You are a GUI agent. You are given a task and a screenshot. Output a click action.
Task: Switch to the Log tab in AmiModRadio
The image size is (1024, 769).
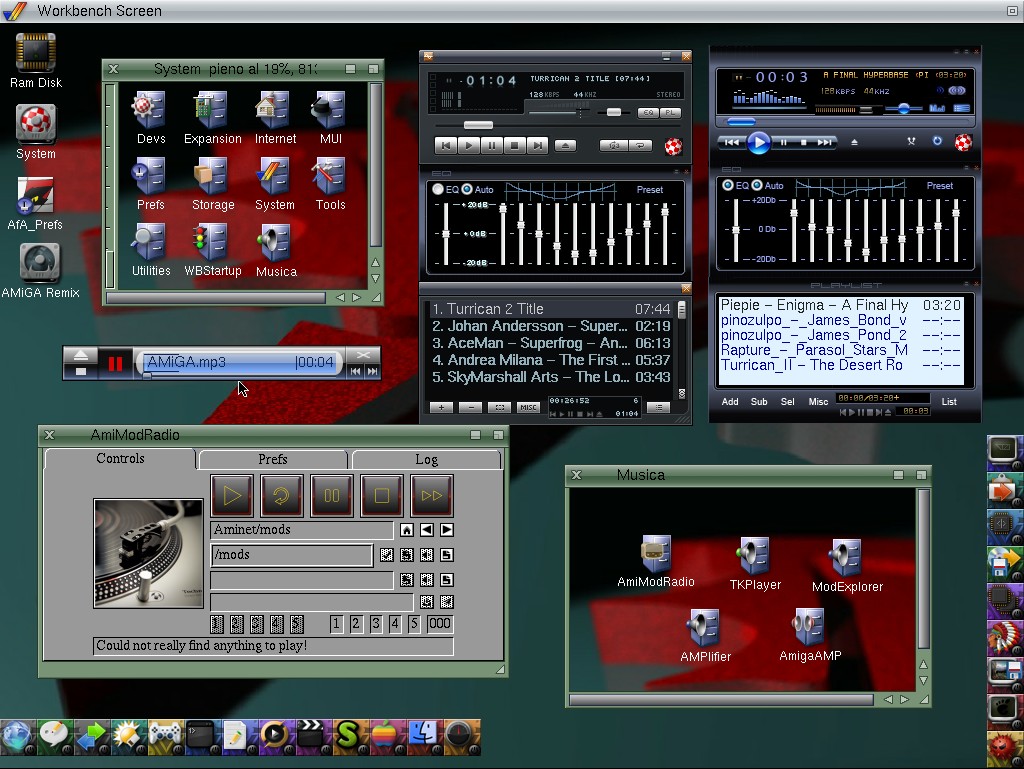(426, 459)
